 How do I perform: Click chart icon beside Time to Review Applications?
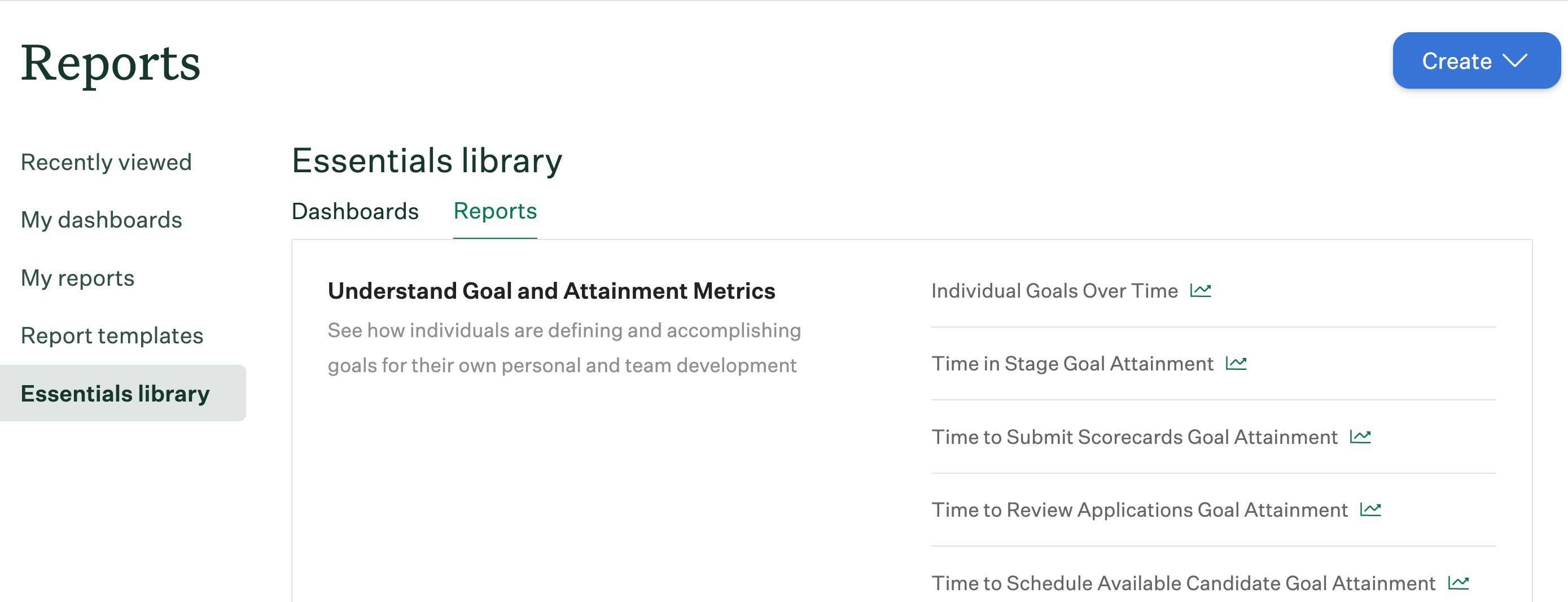point(1370,509)
